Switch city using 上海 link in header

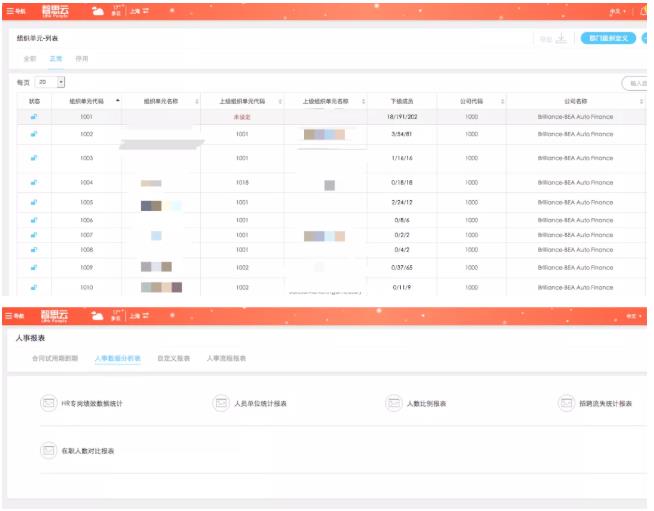[139, 11]
